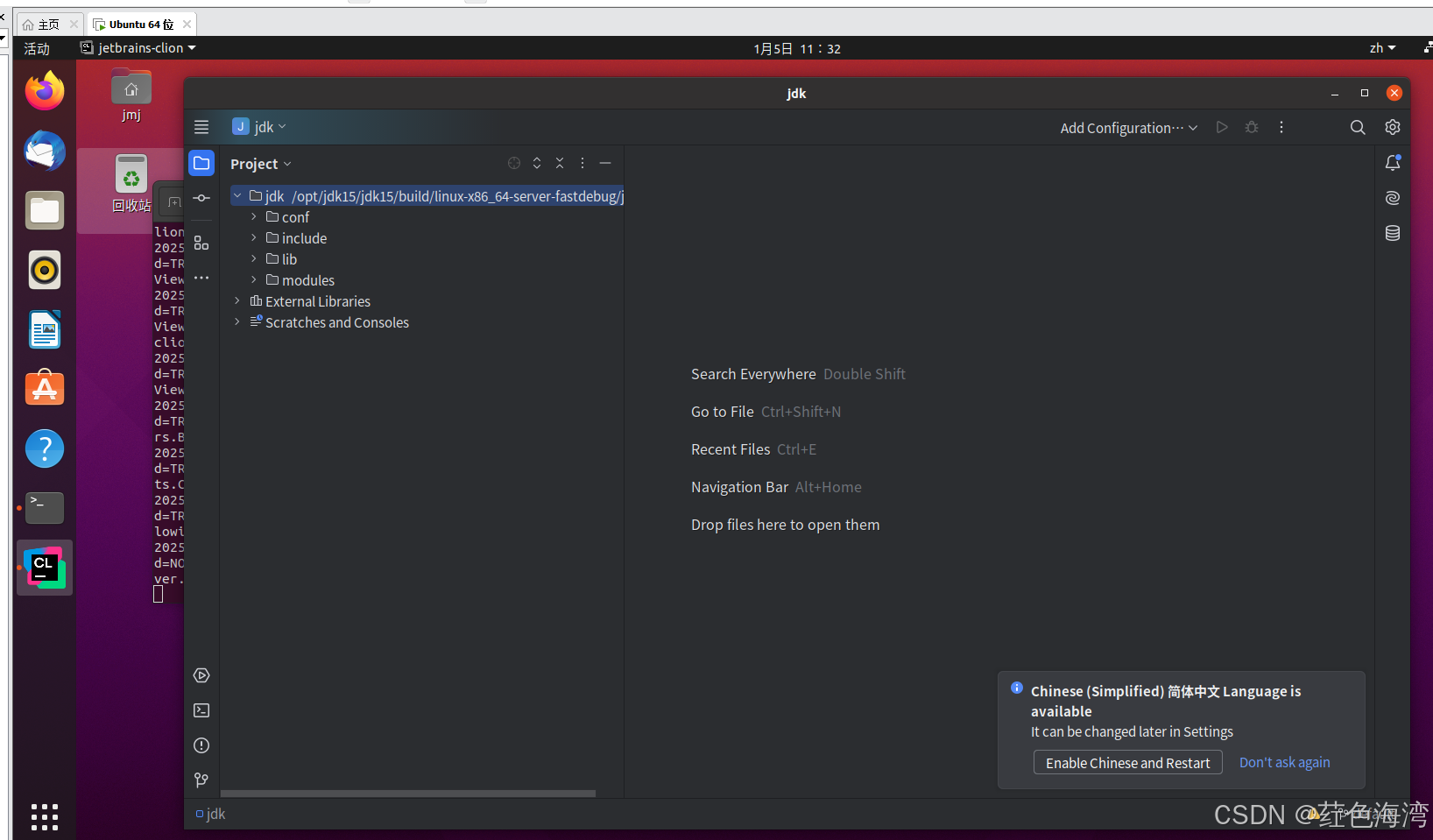Screen dimensions: 1433x840
Task: Open Add Configuration dropdown
Action: pos(1128,128)
